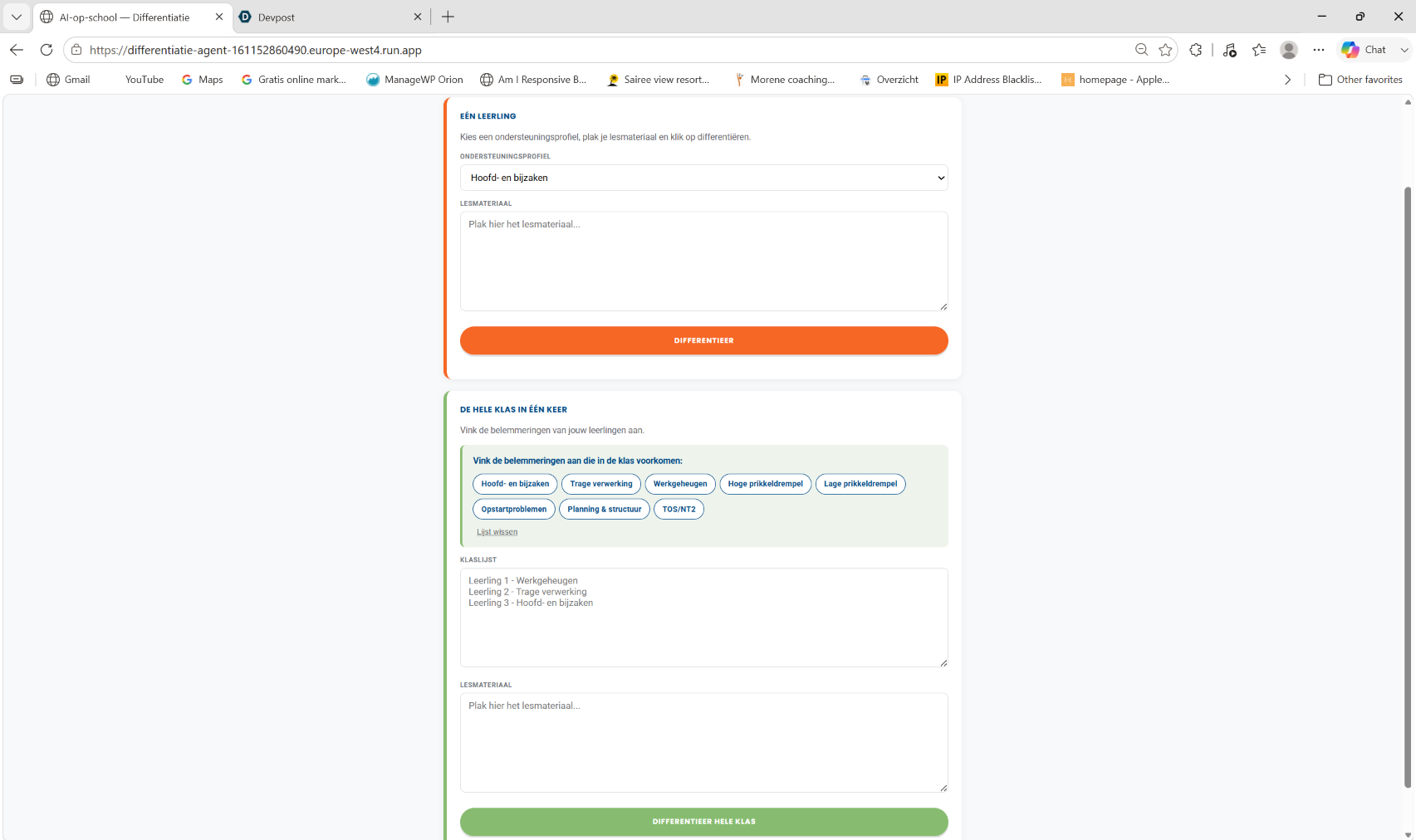The height and width of the screenshot is (840, 1416).
Task: Switch to the Devpost tab
Action: pyautogui.click(x=324, y=17)
